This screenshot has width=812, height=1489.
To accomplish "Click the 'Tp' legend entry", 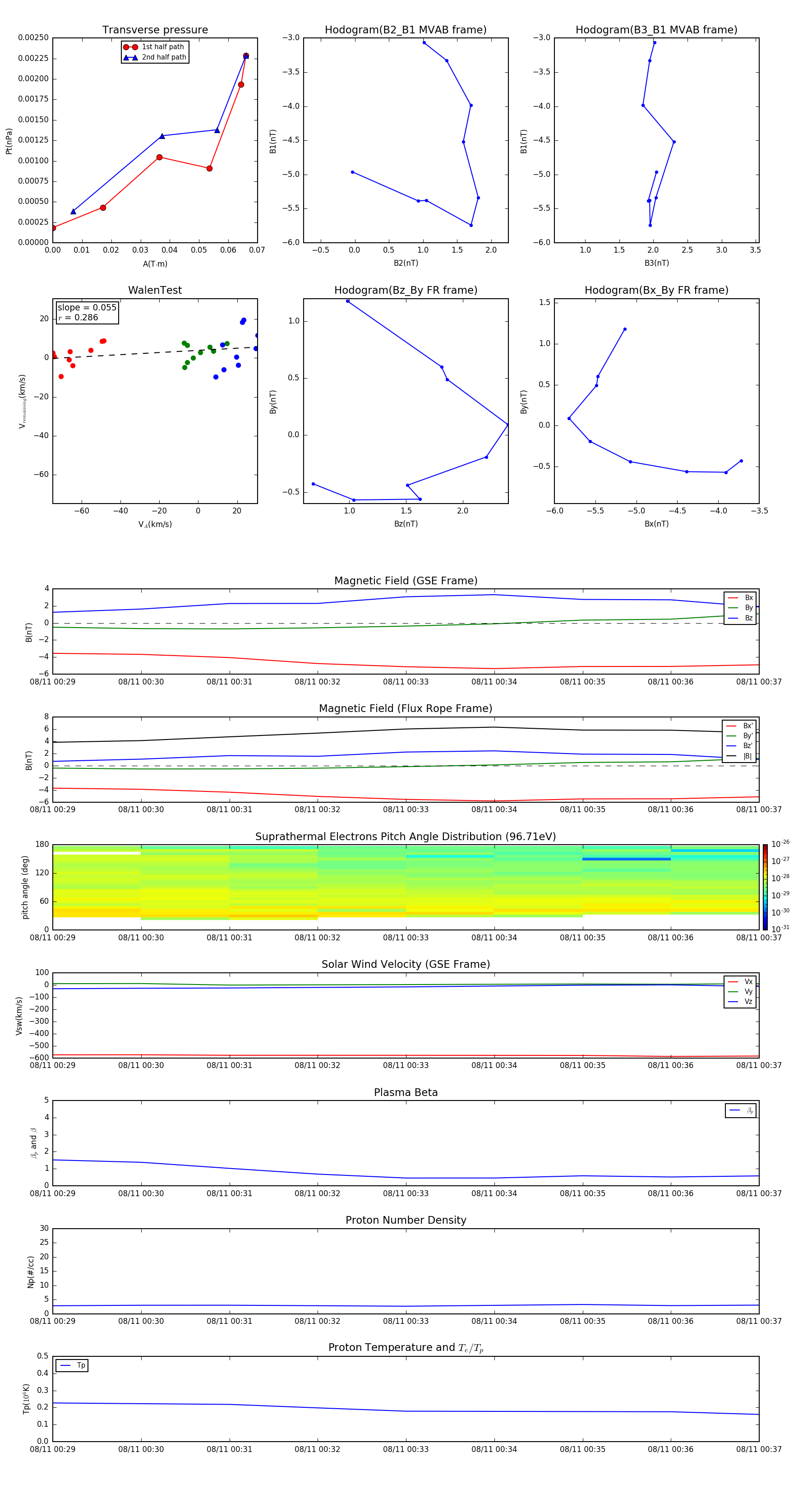I will [x=72, y=1365].
